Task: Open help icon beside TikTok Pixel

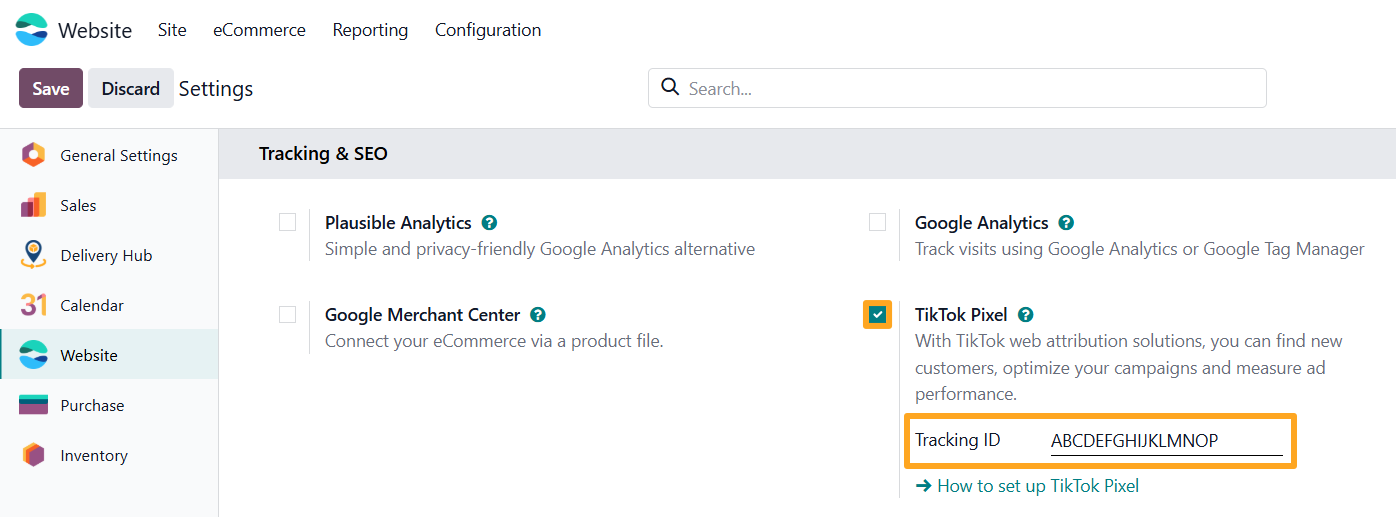Action: 1025,315
